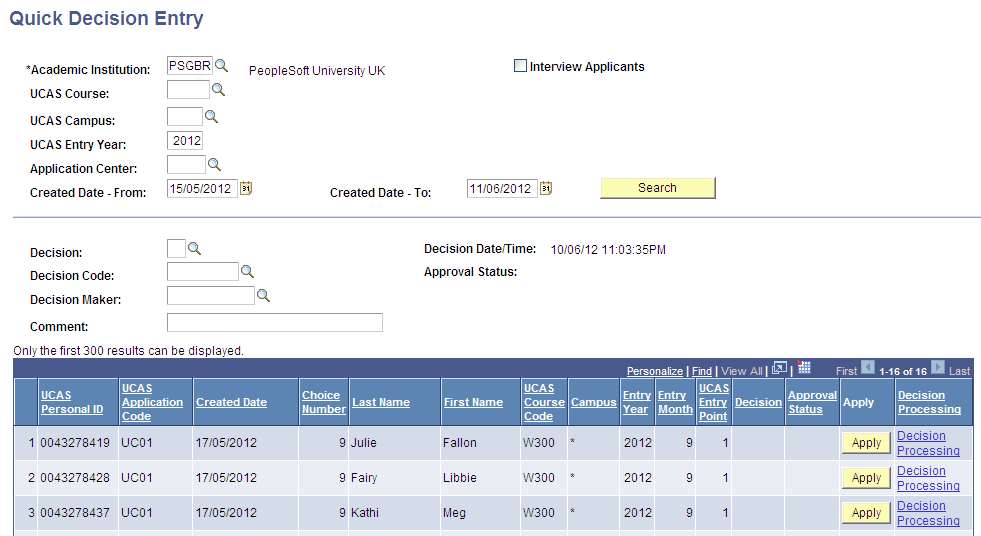
Task: Open Decision Processing for row 2
Action: click(928, 478)
